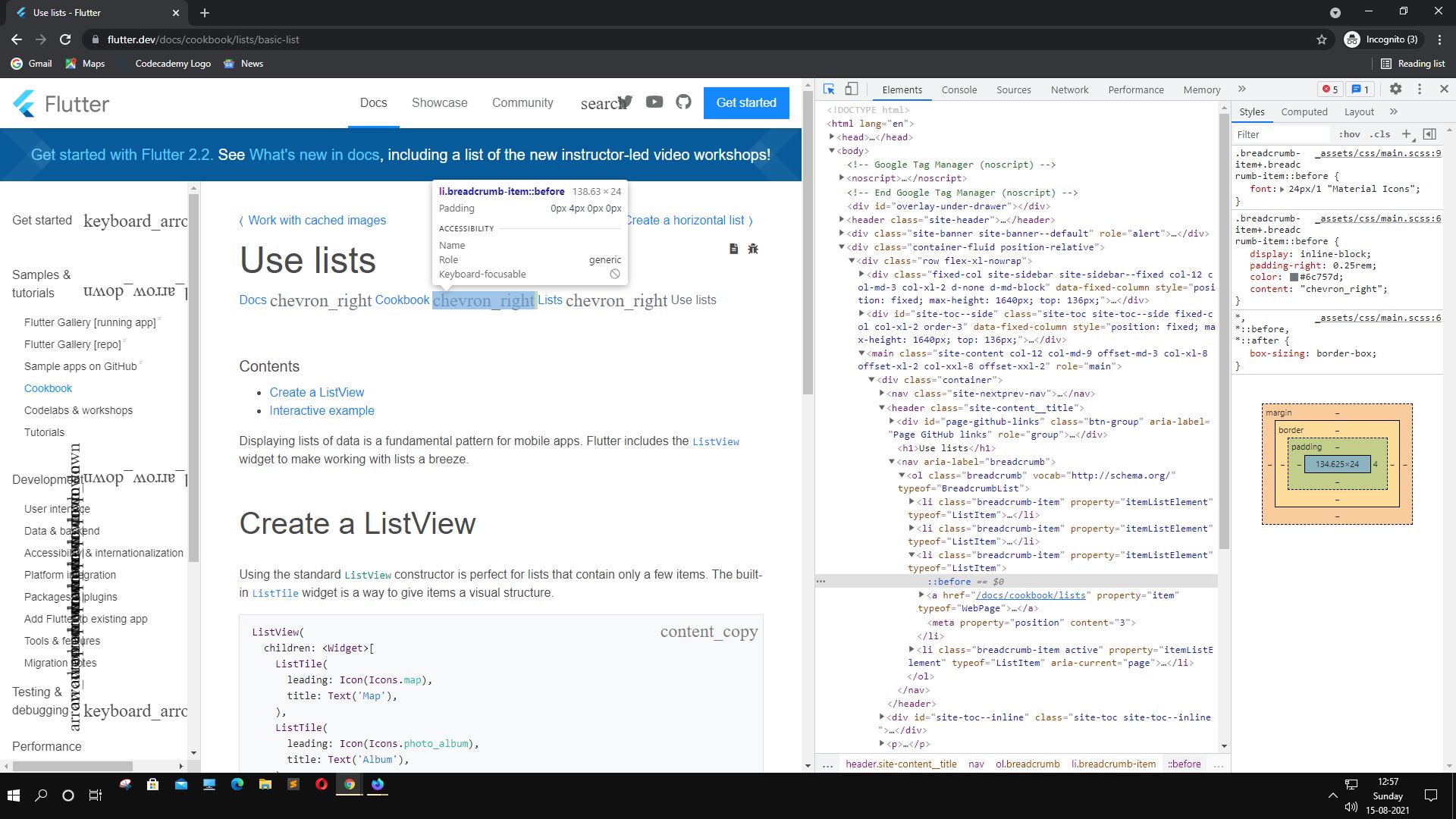This screenshot has height=819, width=1456.
Task: Copy code with content_copy icon
Action: point(708,632)
